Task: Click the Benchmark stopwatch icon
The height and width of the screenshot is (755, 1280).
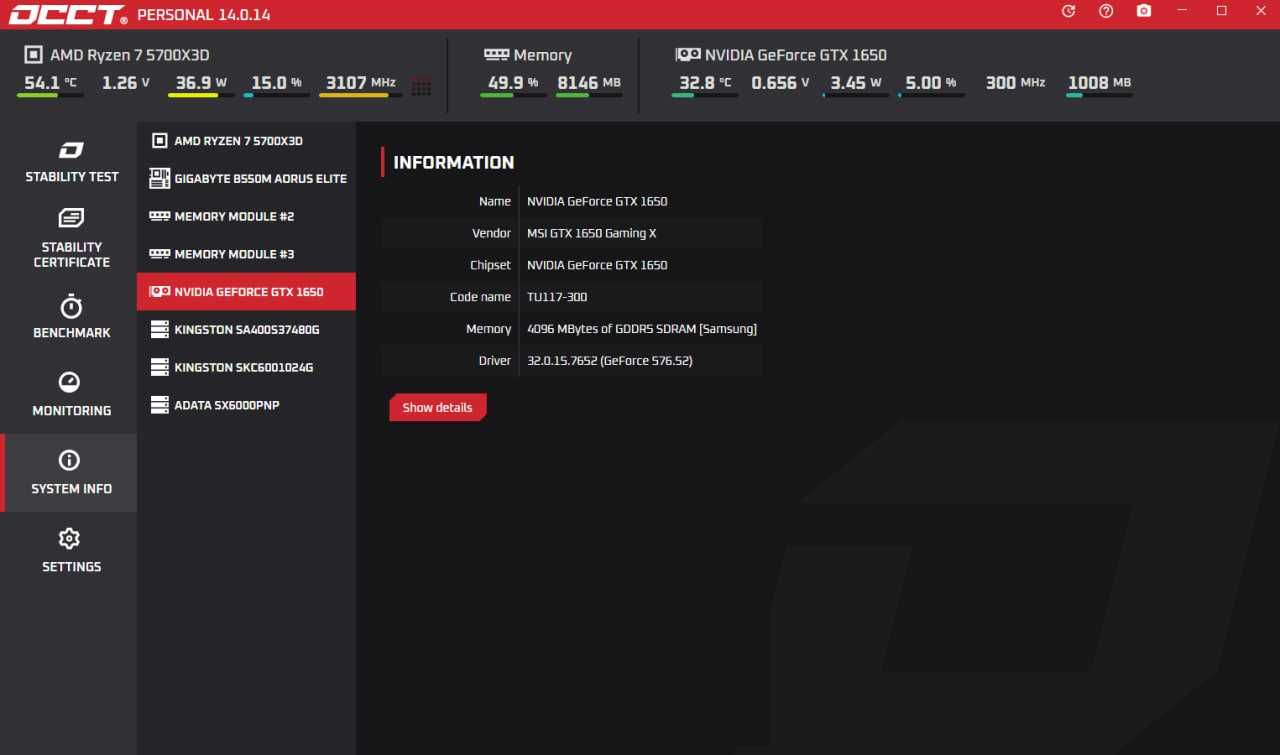Action: (x=71, y=305)
